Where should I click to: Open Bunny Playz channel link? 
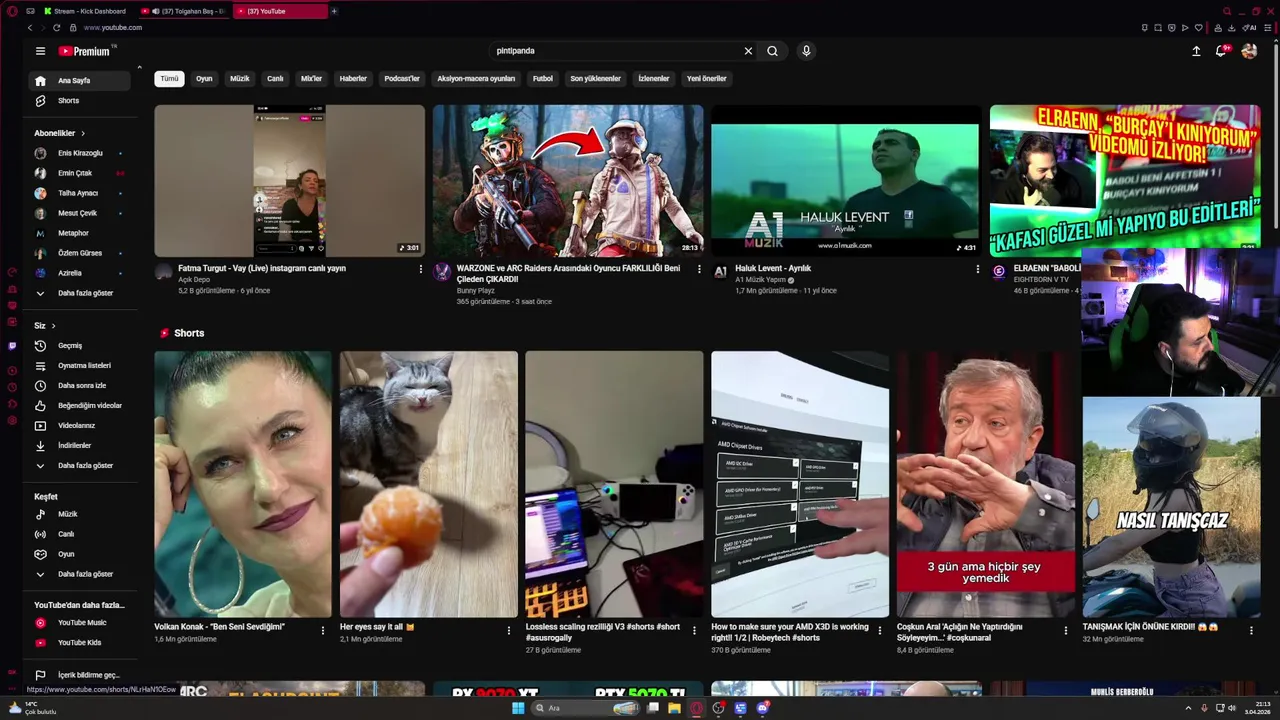[475, 291]
